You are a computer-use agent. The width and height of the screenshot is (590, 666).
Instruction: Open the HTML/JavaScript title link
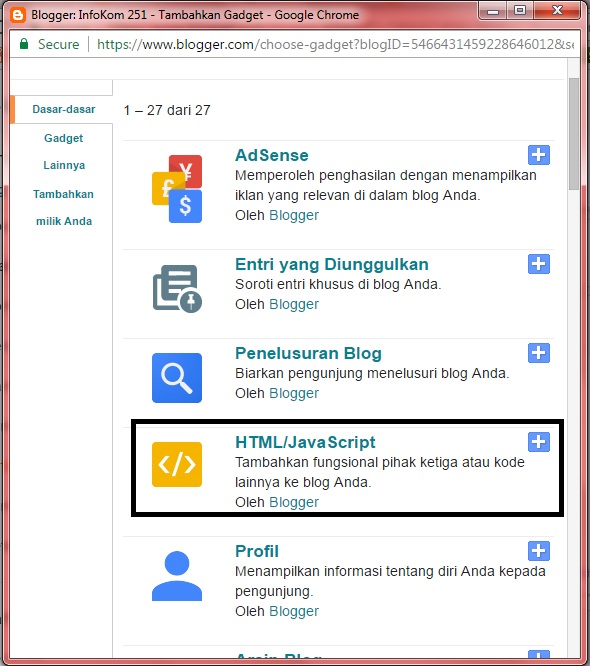pos(305,442)
